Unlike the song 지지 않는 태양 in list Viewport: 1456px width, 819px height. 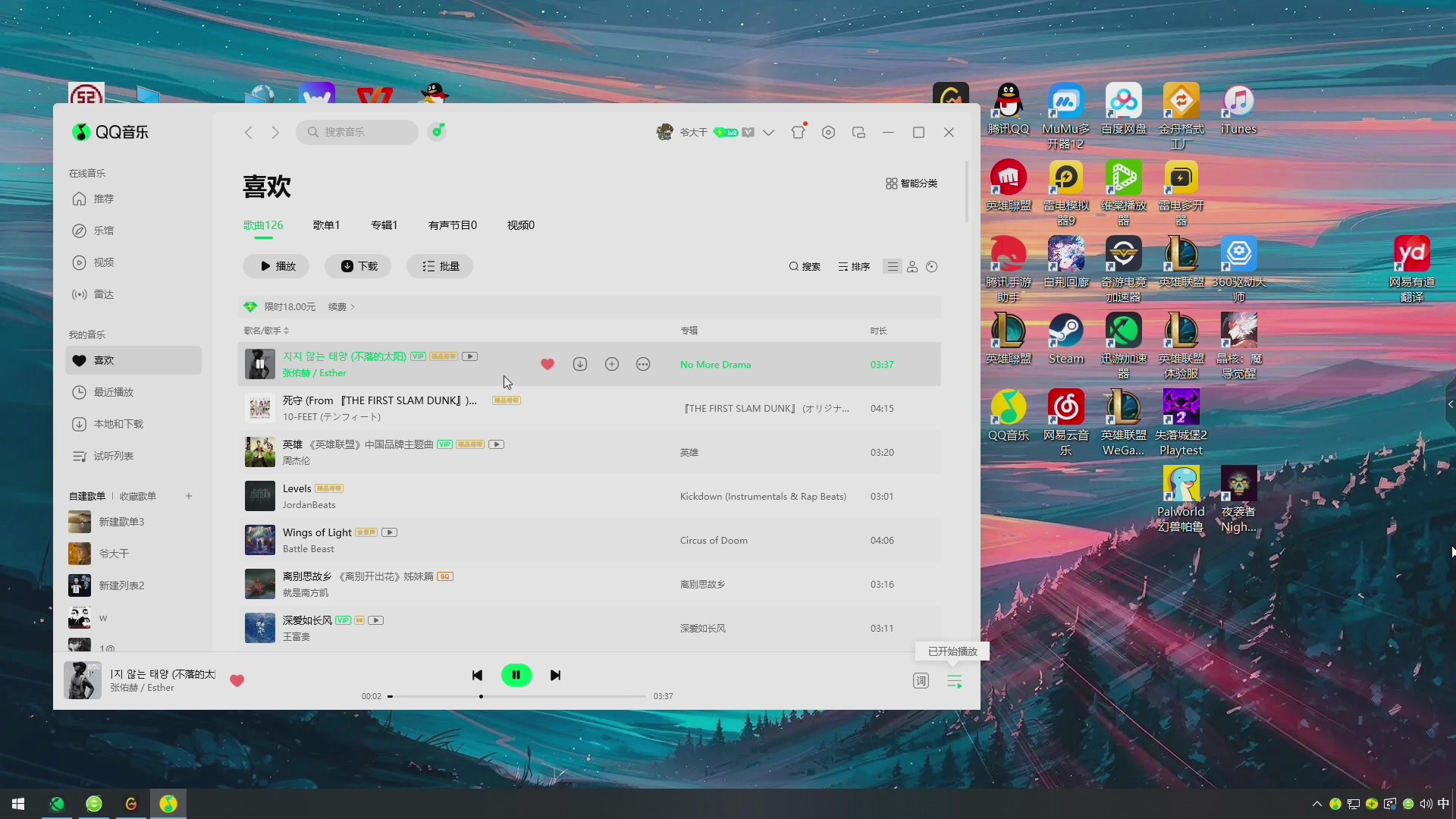point(548,364)
